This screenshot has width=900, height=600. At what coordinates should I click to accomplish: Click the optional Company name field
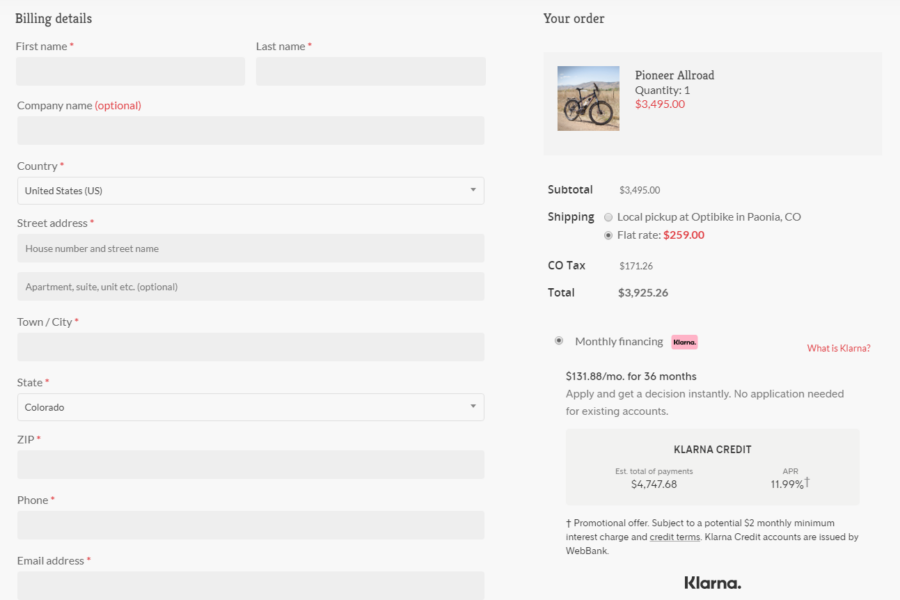pos(250,130)
